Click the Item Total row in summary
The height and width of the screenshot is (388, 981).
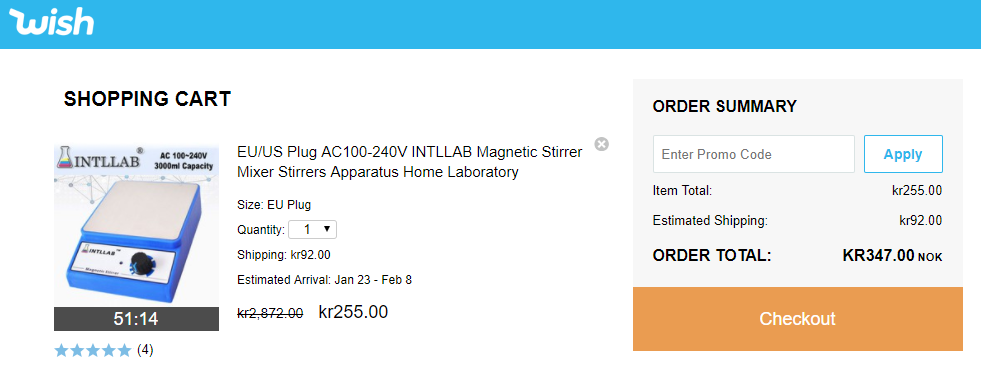tap(798, 190)
